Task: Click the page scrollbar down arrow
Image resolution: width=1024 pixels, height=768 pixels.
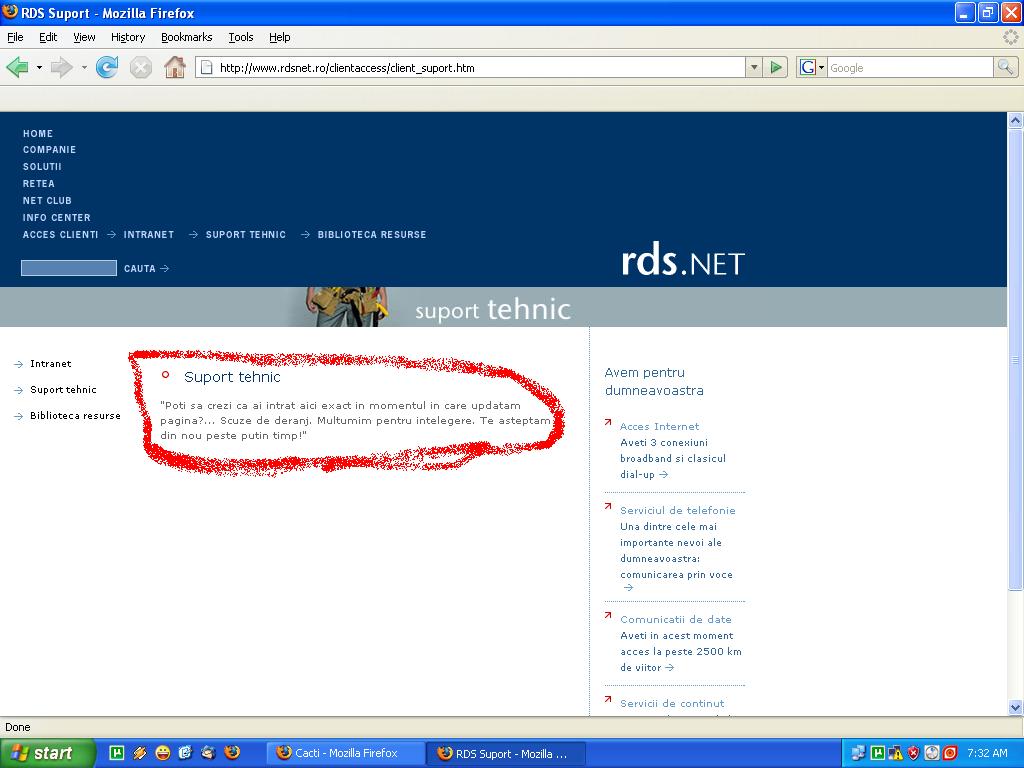Action: [x=1015, y=707]
